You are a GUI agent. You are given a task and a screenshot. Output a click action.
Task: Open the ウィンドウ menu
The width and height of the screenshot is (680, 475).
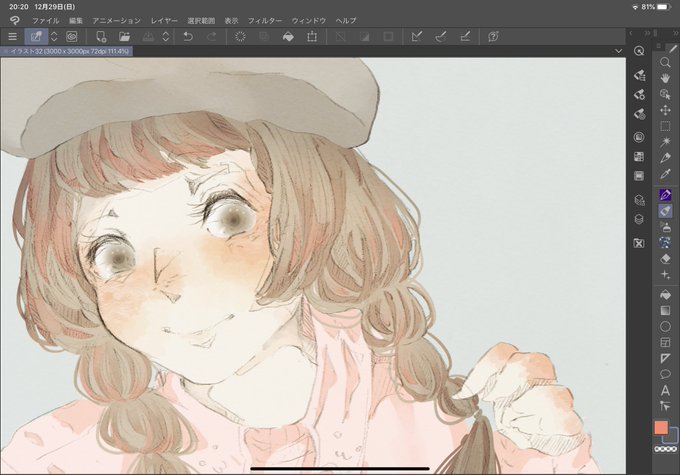(x=308, y=20)
